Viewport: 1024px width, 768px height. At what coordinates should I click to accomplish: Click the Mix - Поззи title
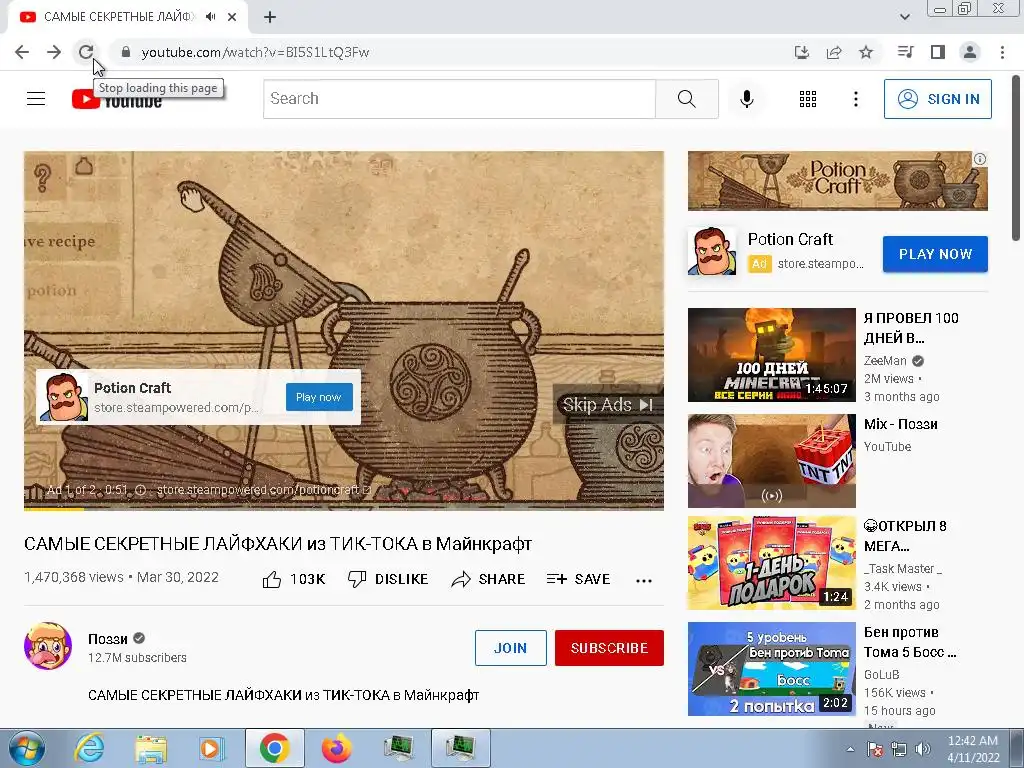tap(901, 424)
